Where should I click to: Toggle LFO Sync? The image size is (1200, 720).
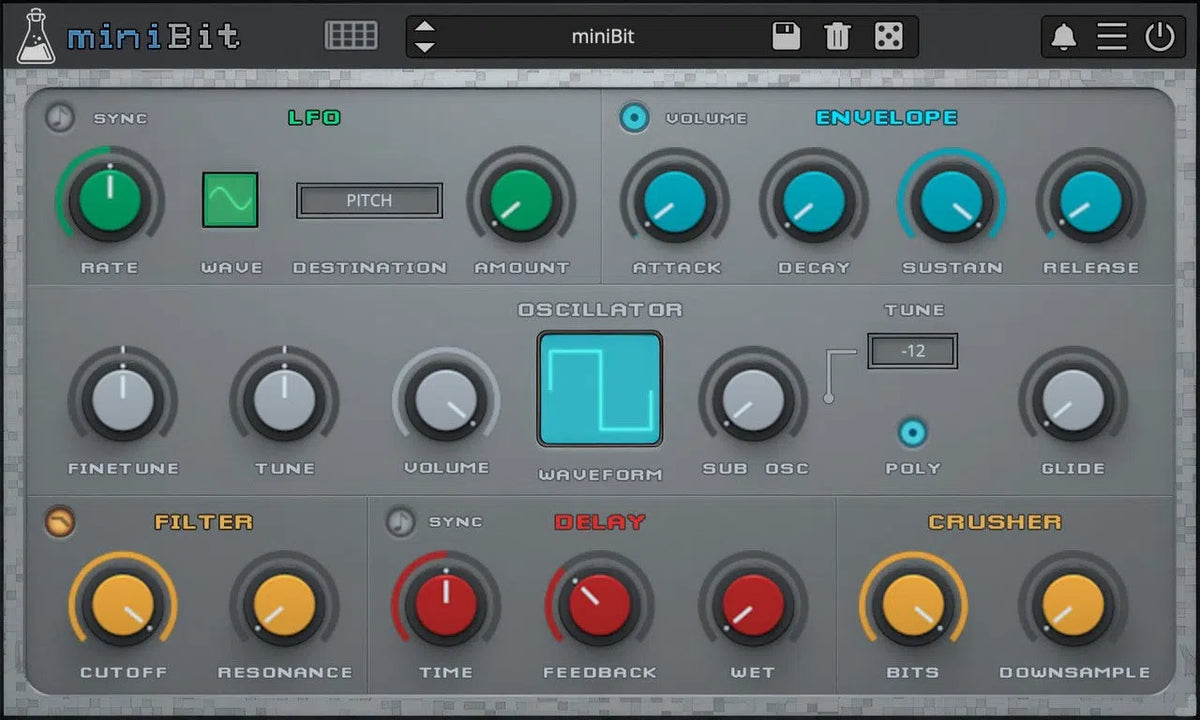62,117
